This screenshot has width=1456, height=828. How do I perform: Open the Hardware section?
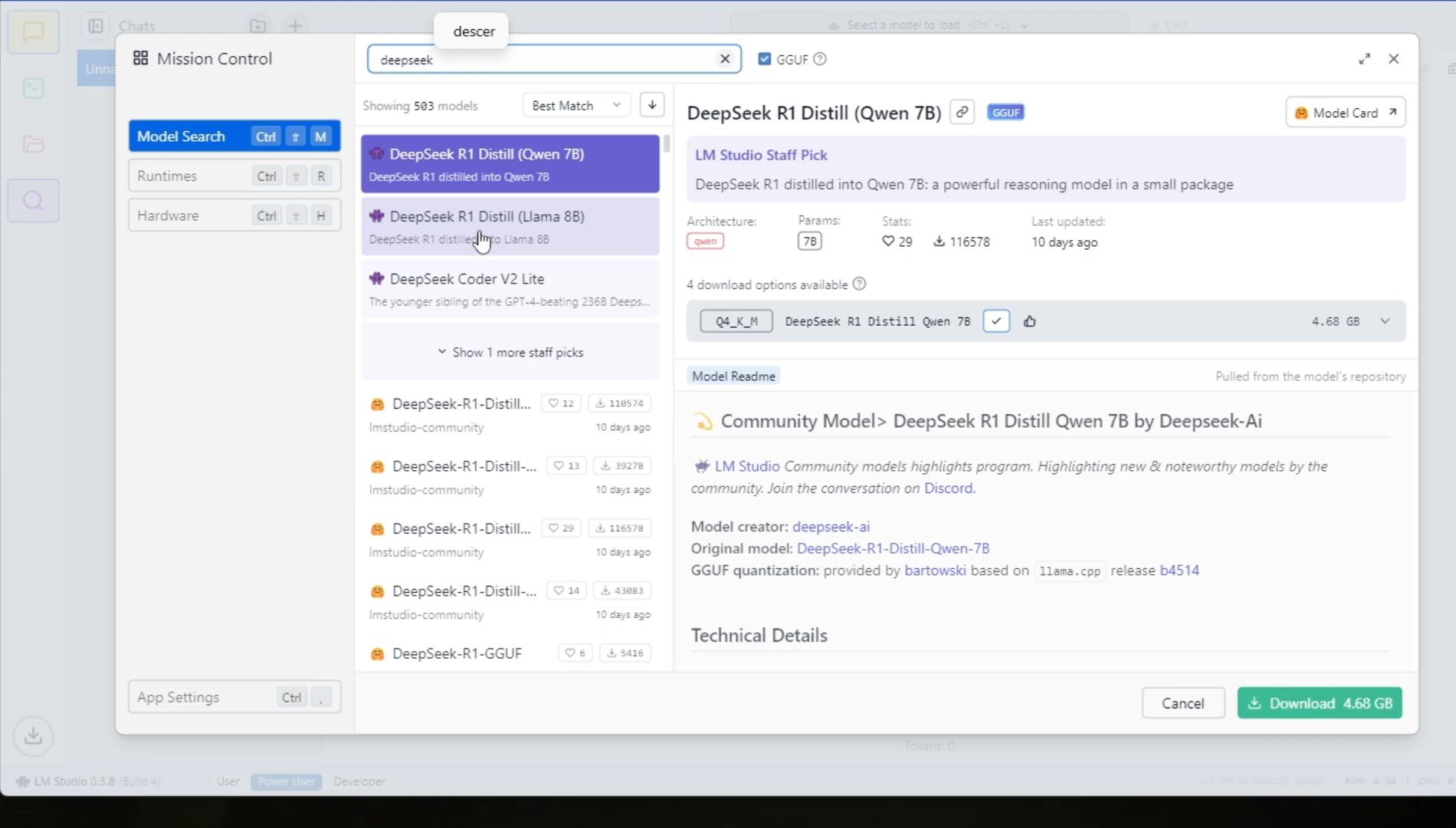point(234,215)
